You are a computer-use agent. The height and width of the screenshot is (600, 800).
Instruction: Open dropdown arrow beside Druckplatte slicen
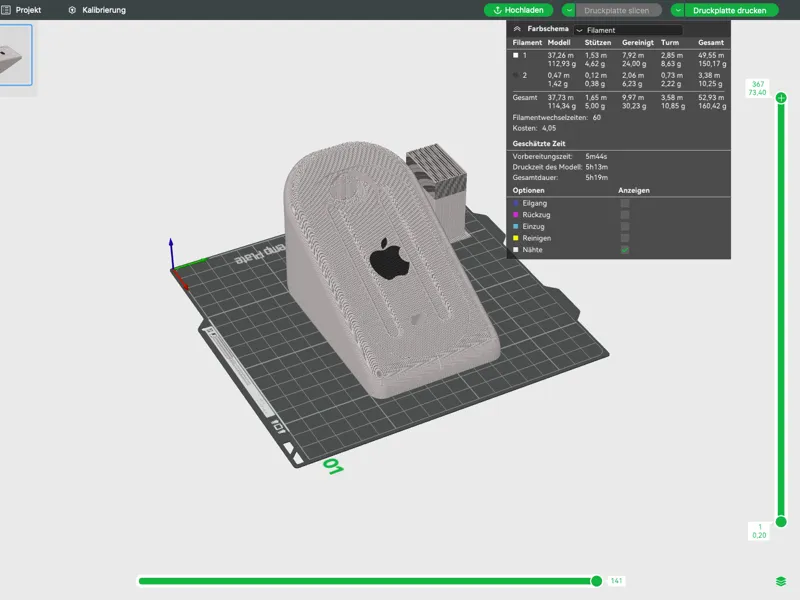click(569, 10)
